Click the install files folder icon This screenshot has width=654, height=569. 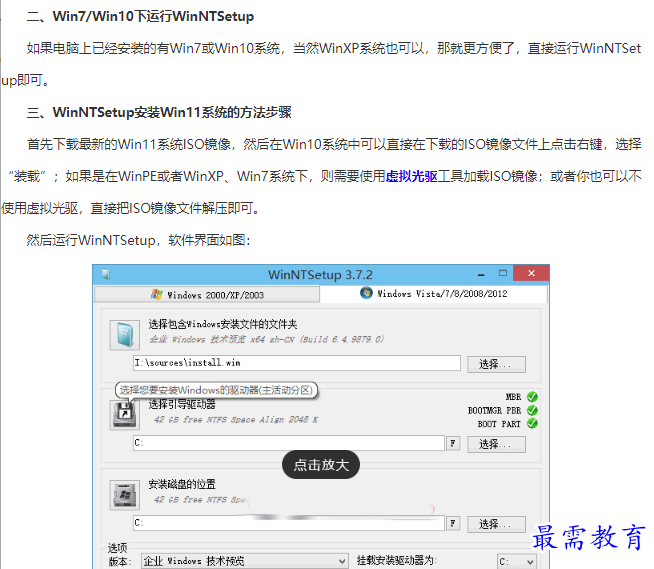[x=125, y=335]
